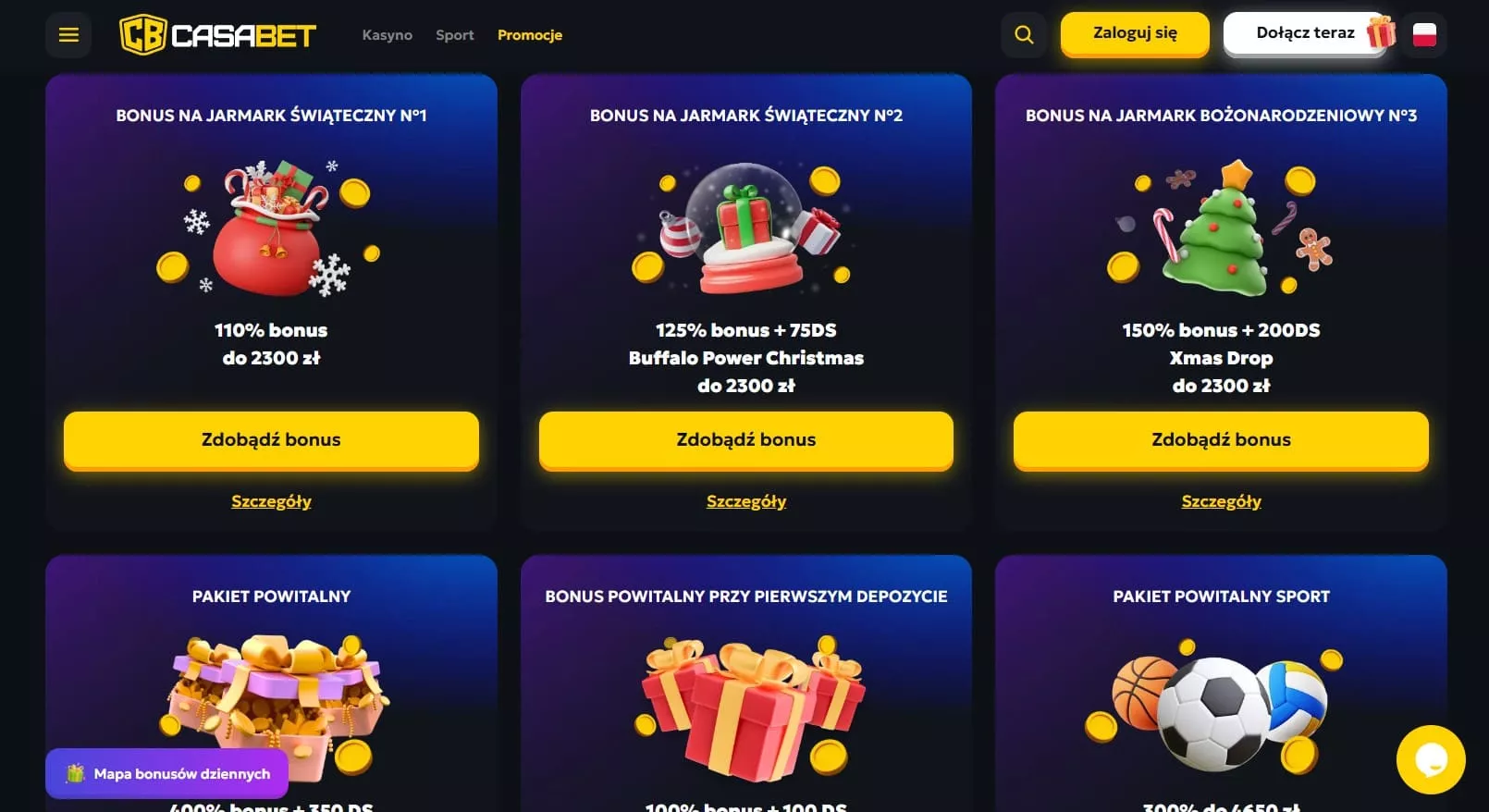Click the Dołącz teraz button
The height and width of the screenshot is (812, 1489).
click(x=1305, y=33)
